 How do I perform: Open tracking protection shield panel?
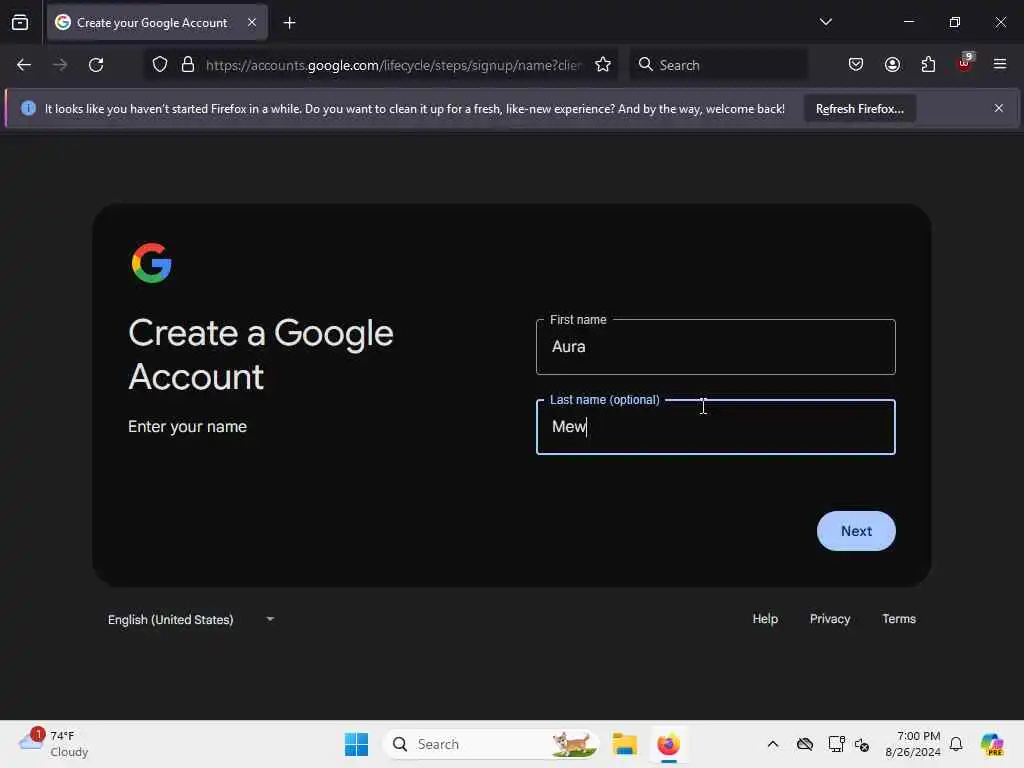click(x=160, y=65)
